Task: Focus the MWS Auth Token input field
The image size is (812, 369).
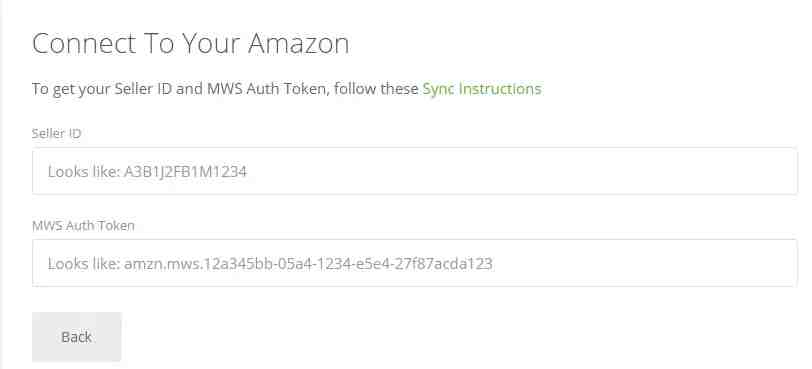Action: click(x=414, y=263)
